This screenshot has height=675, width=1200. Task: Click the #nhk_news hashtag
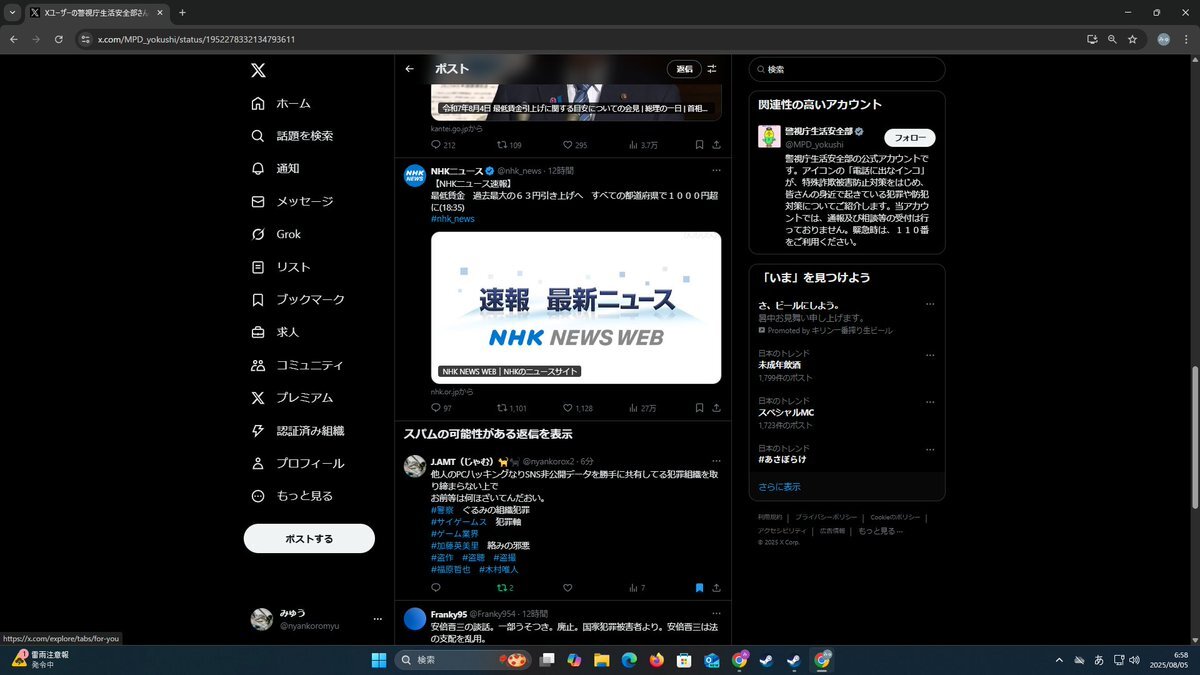[x=453, y=218]
